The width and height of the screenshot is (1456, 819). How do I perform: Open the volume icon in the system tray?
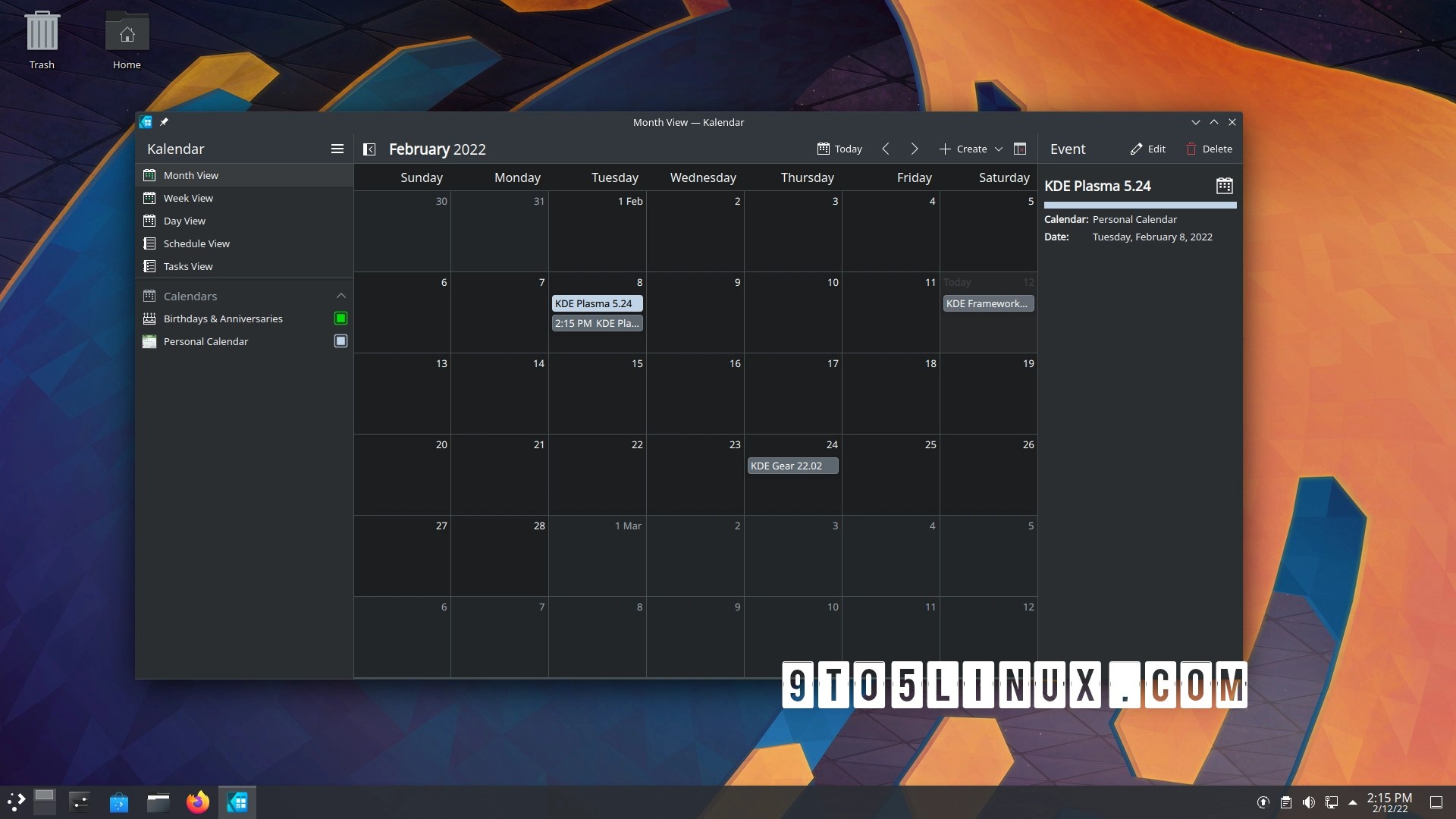pos(1310,802)
